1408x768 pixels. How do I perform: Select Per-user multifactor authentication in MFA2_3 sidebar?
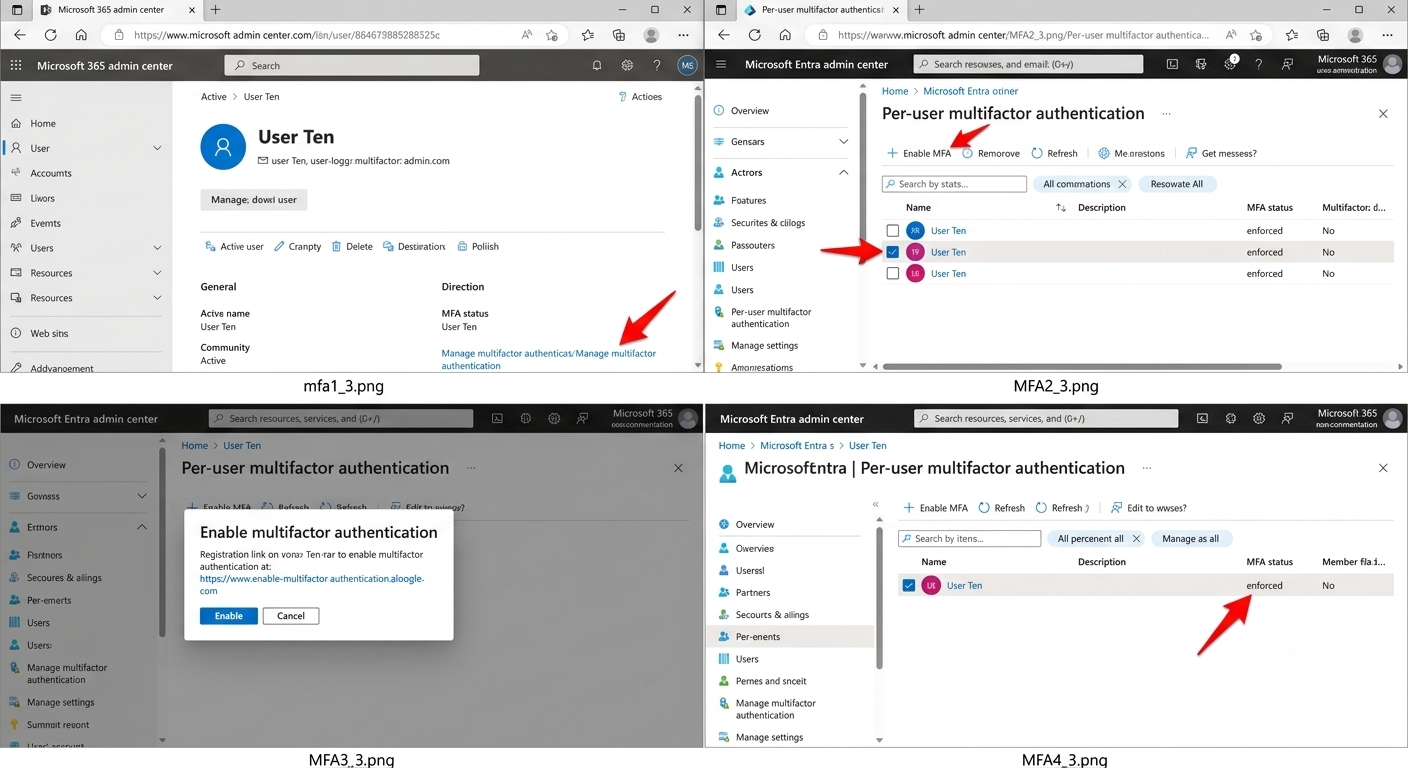click(x=771, y=318)
